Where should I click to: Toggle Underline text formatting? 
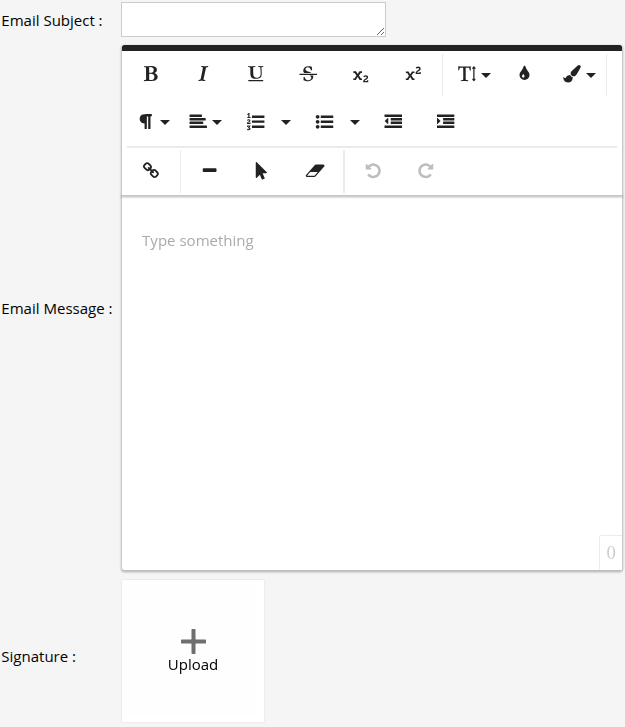coord(256,74)
